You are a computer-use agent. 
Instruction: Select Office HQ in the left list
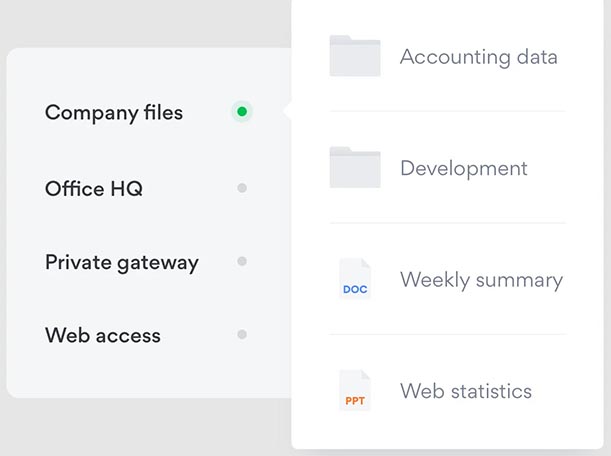click(94, 188)
